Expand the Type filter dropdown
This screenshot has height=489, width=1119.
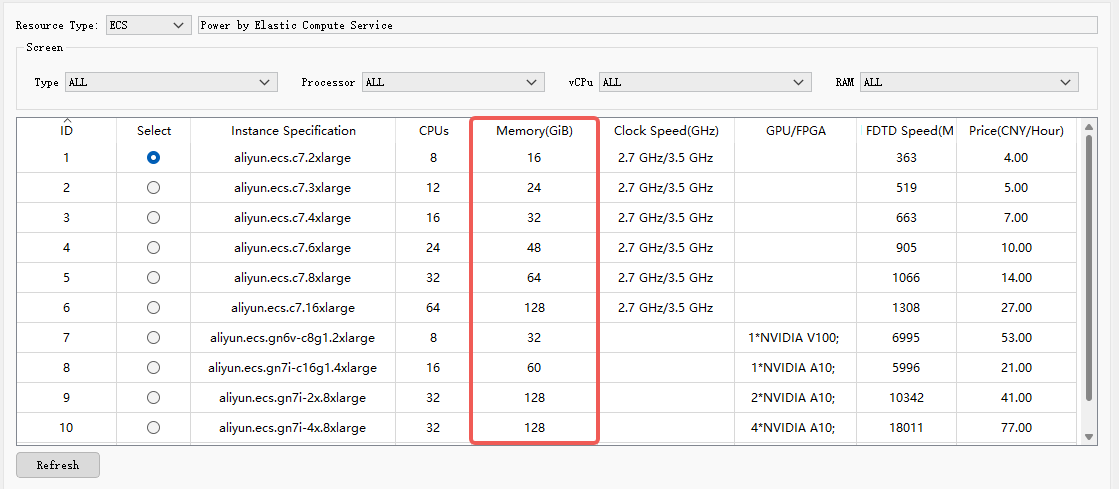(171, 82)
